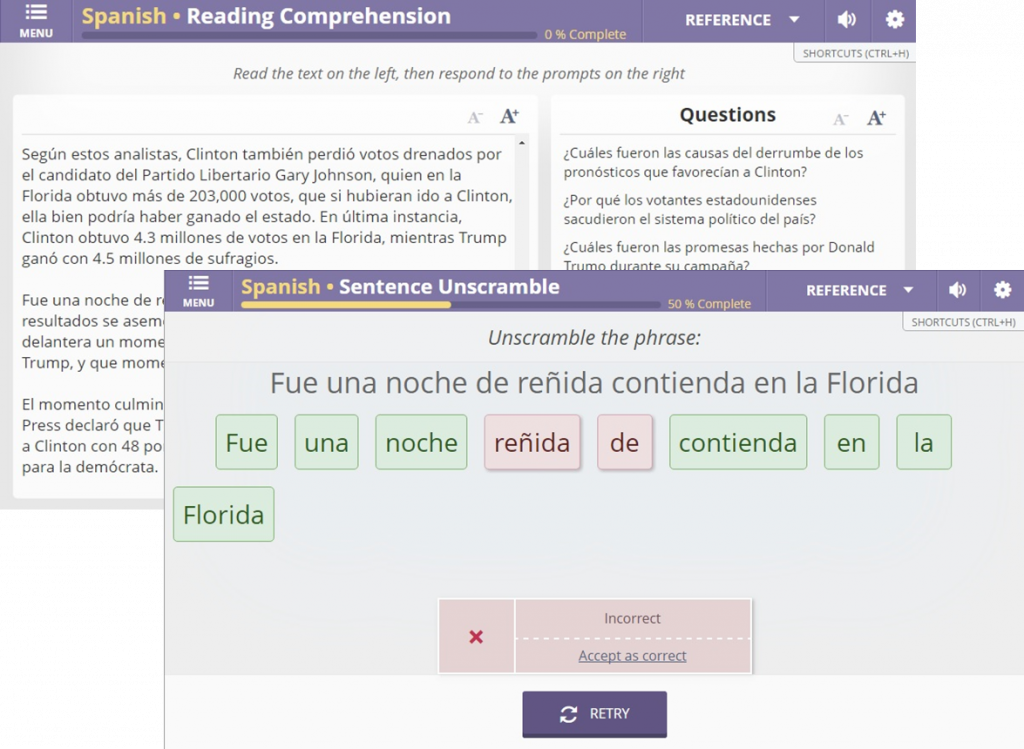Open SHORTCUTS (CTRL+H) tab in Sentence Unscramble
This screenshot has height=749, width=1024.
[x=963, y=322]
